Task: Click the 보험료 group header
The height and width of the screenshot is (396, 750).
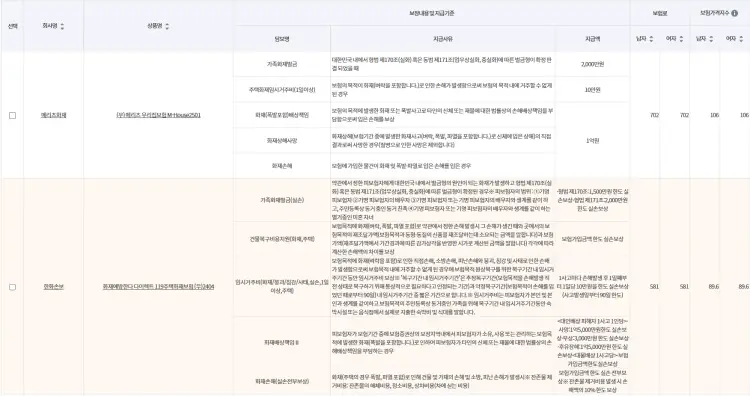Action: [x=660, y=13]
